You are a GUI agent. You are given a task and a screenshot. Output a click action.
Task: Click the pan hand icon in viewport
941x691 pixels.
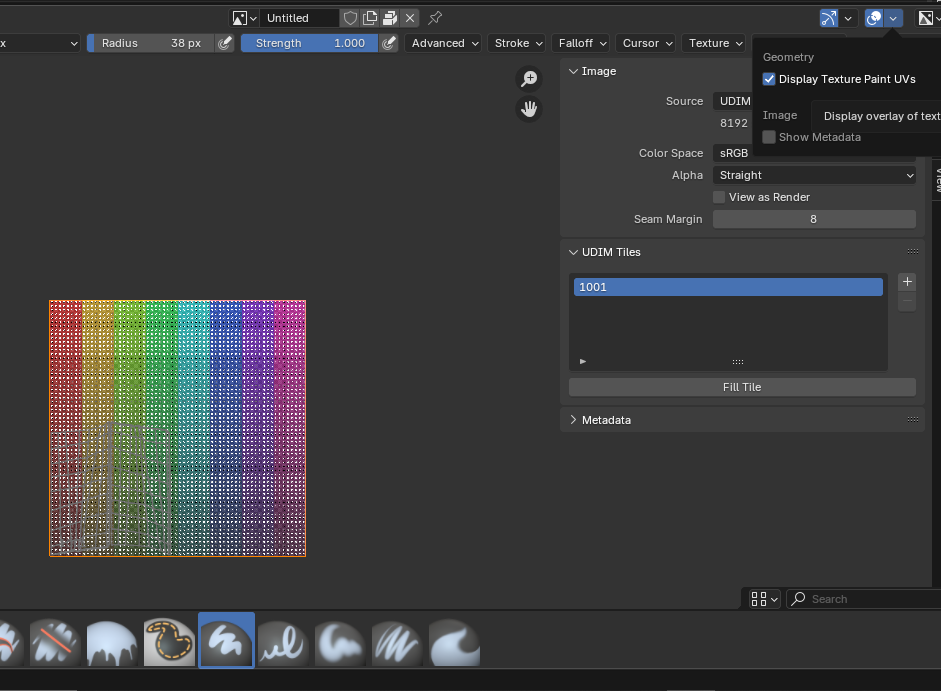click(x=529, y=109)
